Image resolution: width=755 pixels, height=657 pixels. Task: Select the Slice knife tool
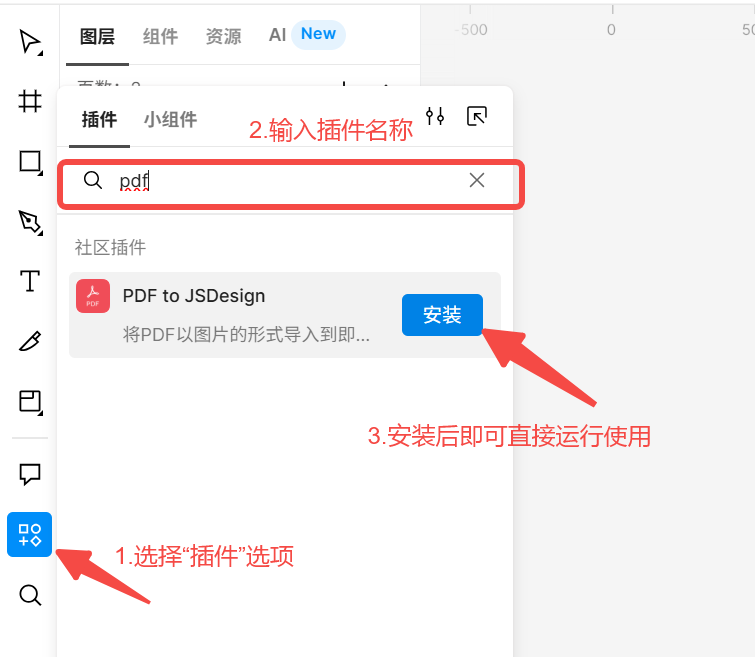[30, 341]
